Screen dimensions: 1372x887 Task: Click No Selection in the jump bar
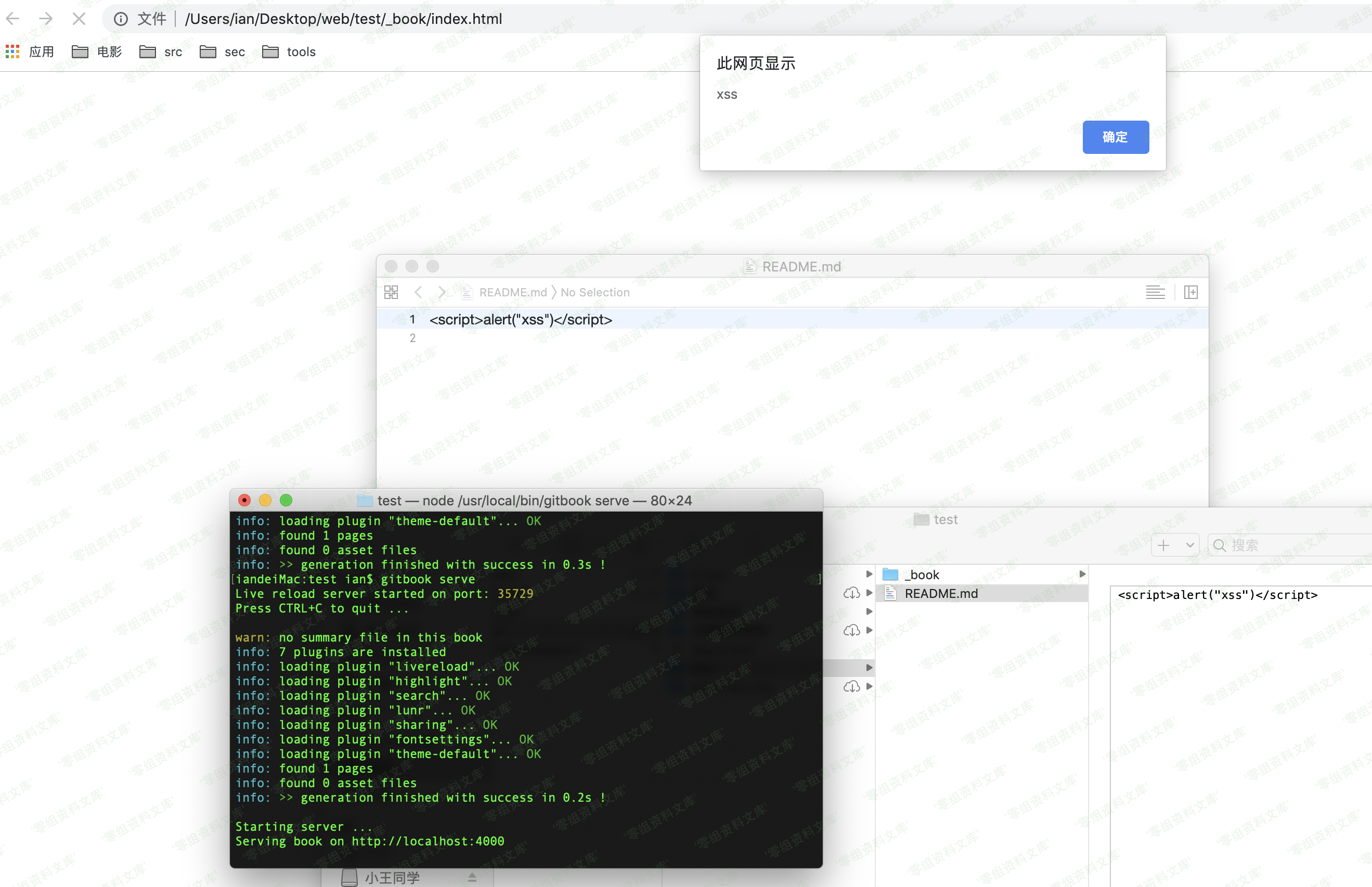coord(595,293)
